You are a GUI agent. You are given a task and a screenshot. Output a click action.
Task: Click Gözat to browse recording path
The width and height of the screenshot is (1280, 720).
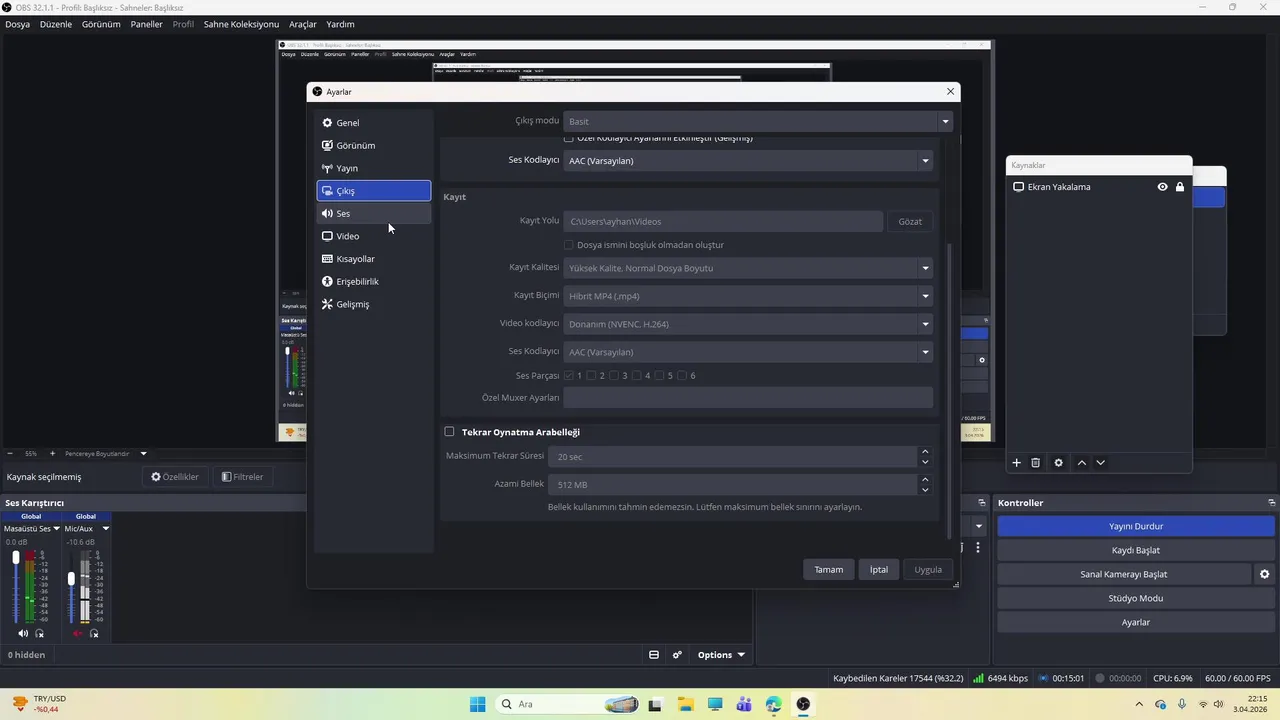910,221
